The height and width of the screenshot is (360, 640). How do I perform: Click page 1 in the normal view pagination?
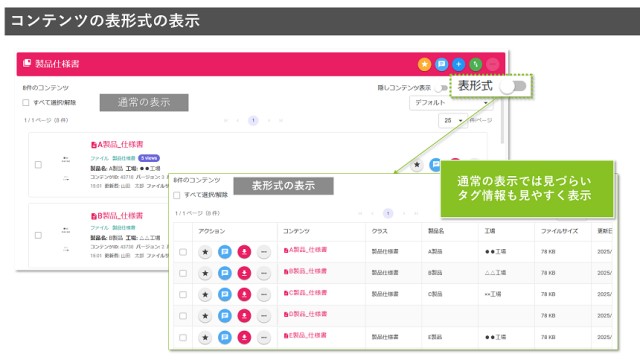coord(253,120)
